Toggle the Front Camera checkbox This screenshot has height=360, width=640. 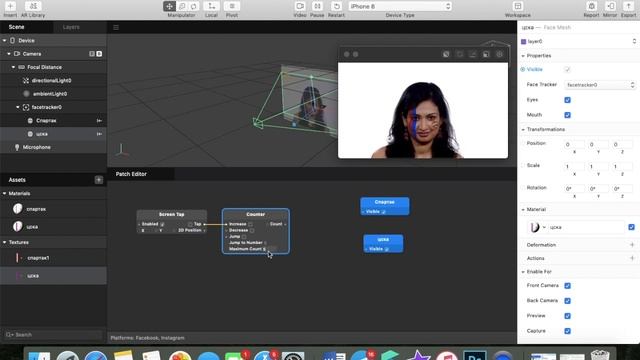tap(567, 285)
